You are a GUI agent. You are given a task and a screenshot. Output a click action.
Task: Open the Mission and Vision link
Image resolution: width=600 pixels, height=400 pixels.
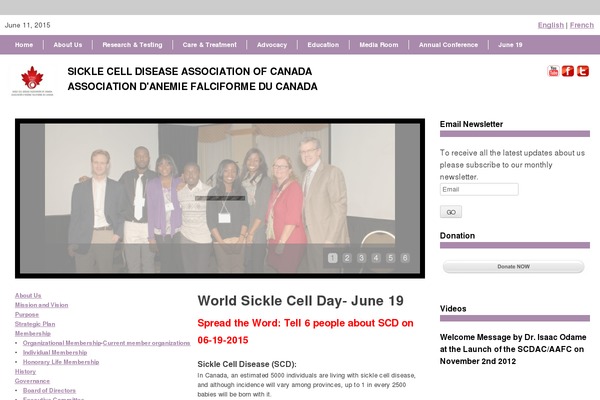click(41, 305)
